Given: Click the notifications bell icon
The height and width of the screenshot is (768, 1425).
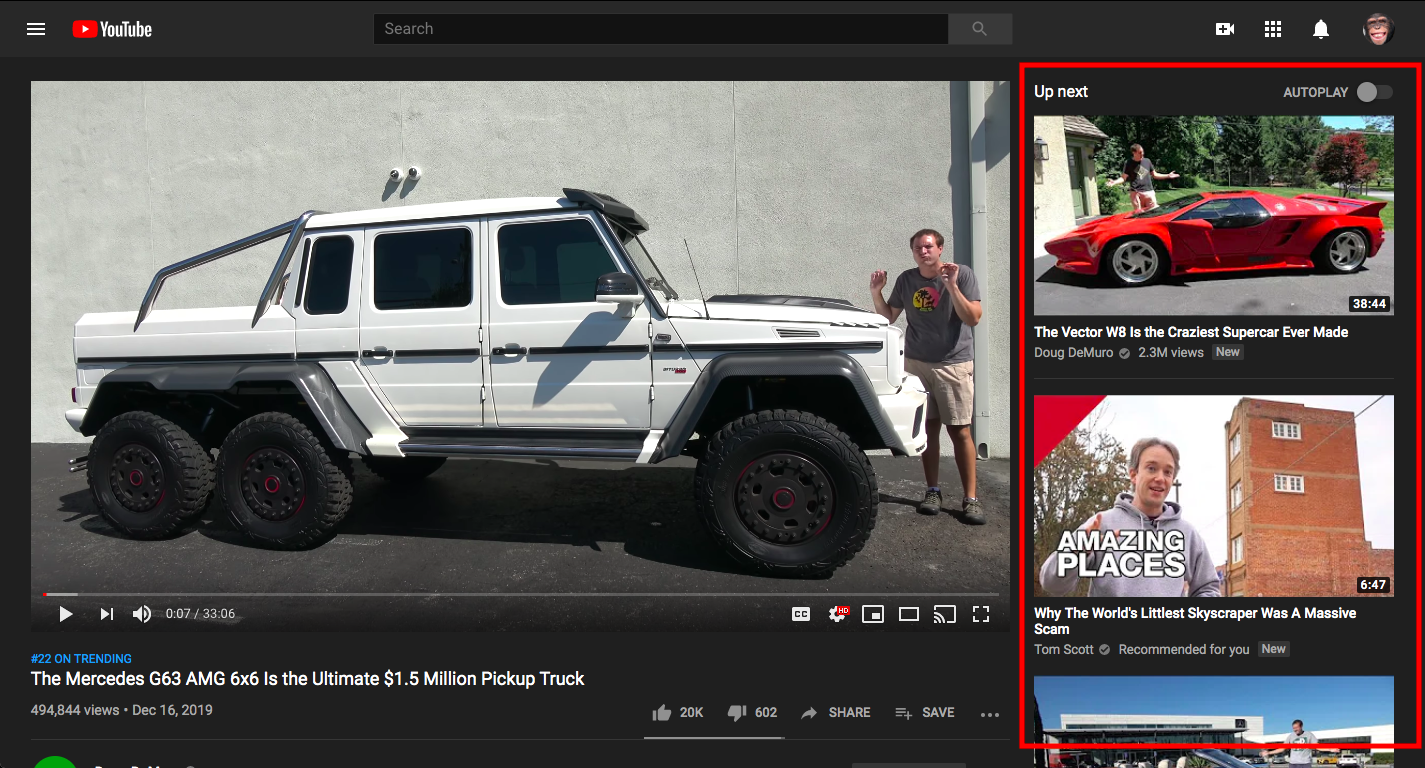Looking at the screenshot, I should [x=1320, y=28].
